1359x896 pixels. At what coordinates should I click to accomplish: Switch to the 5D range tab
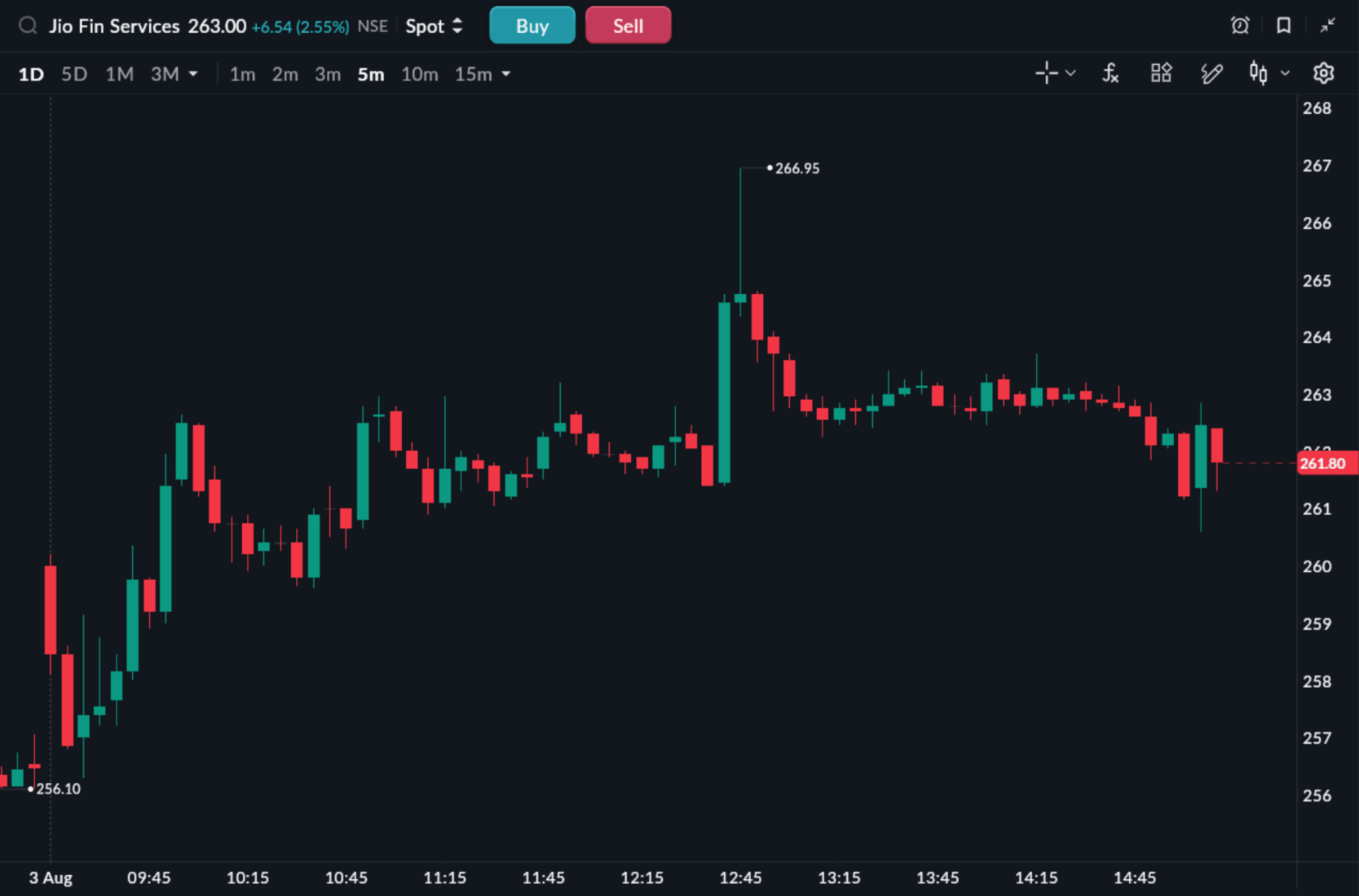click(x=74, y=74)
